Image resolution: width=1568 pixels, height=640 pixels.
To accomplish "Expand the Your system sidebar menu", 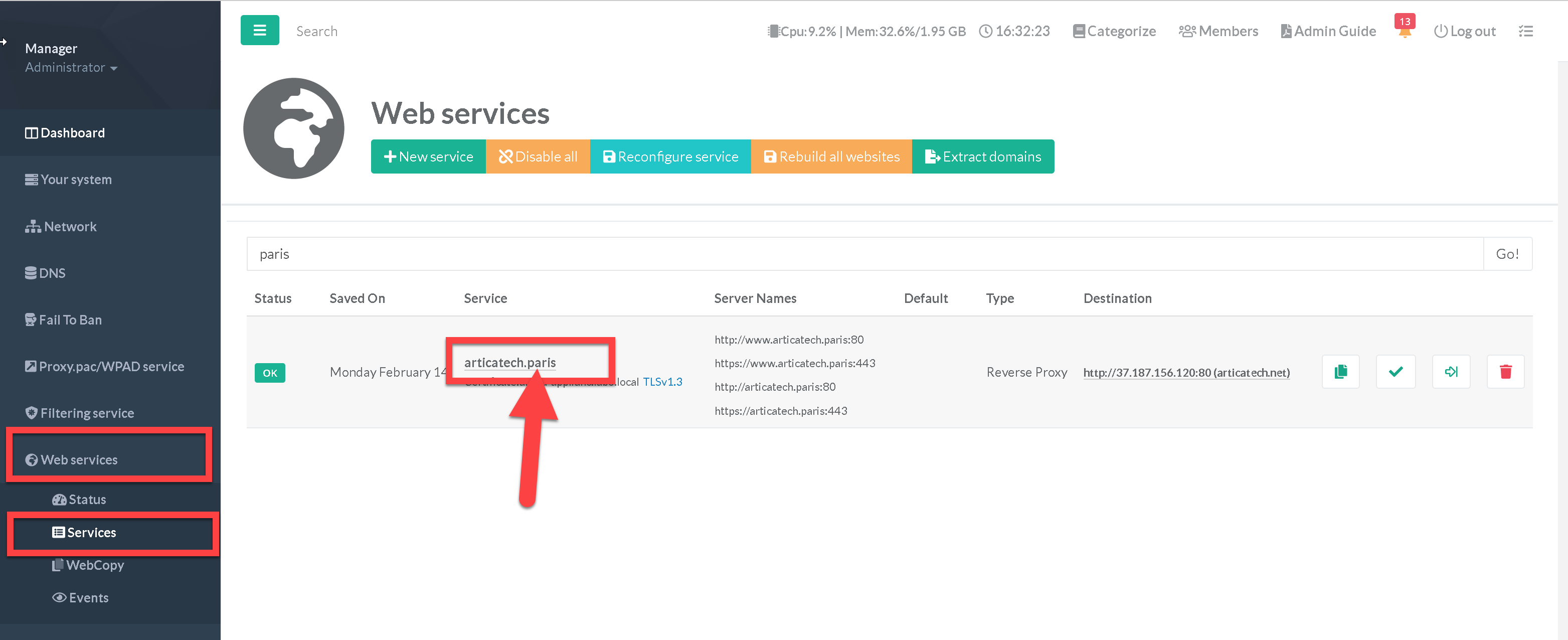I will pos(76,180).
